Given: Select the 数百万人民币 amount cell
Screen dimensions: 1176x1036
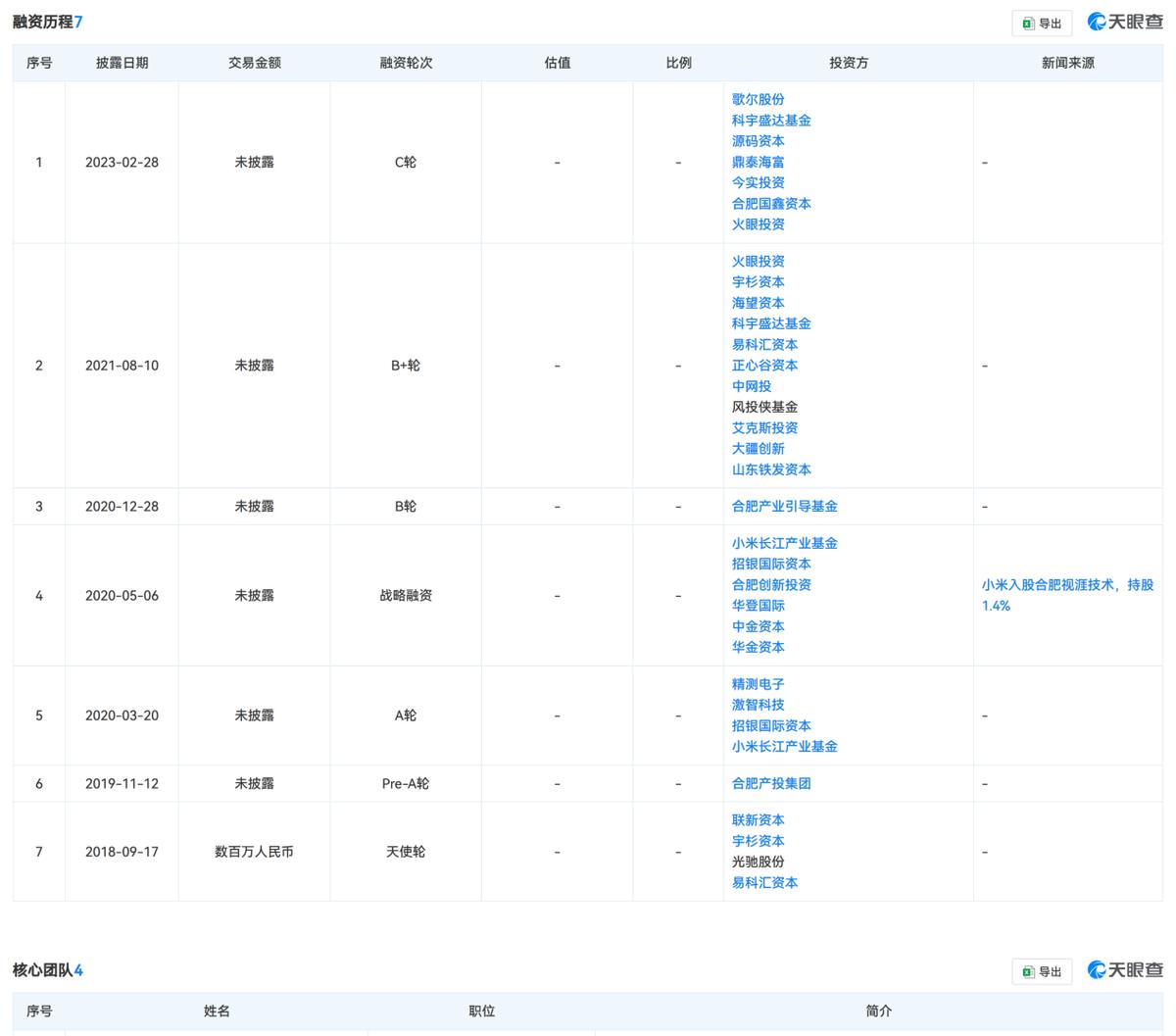Looking at the screenshot, I should (x=254, y=852).
